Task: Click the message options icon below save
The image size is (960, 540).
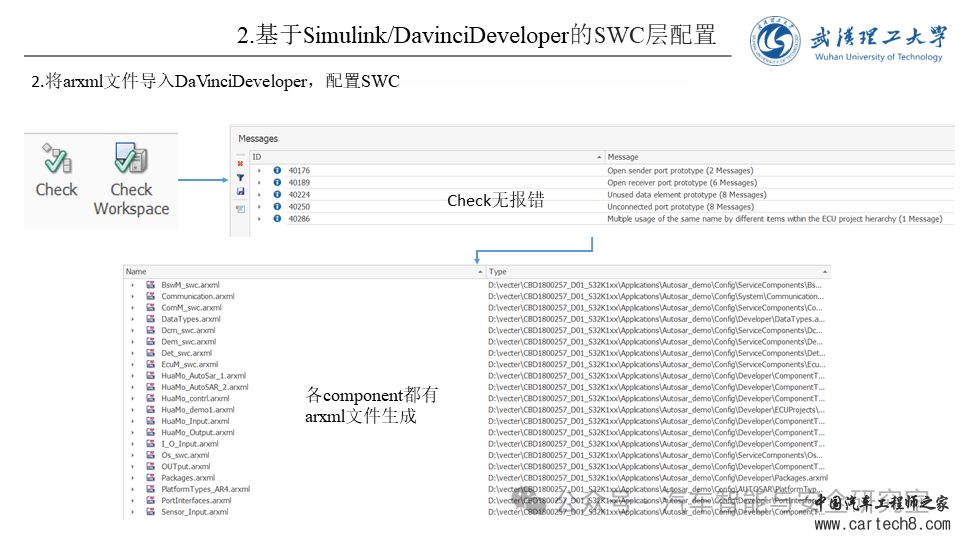Action: [240, 209]
